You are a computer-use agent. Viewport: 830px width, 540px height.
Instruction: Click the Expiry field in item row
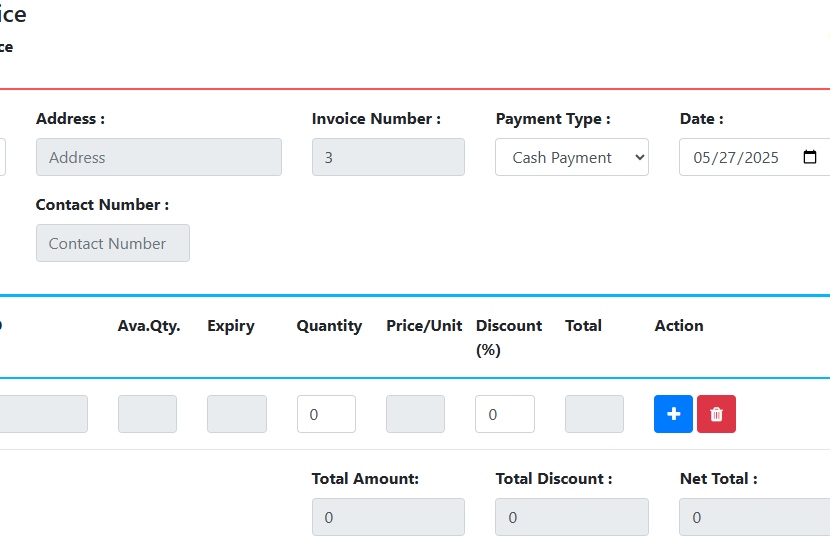tap(237, 414)
